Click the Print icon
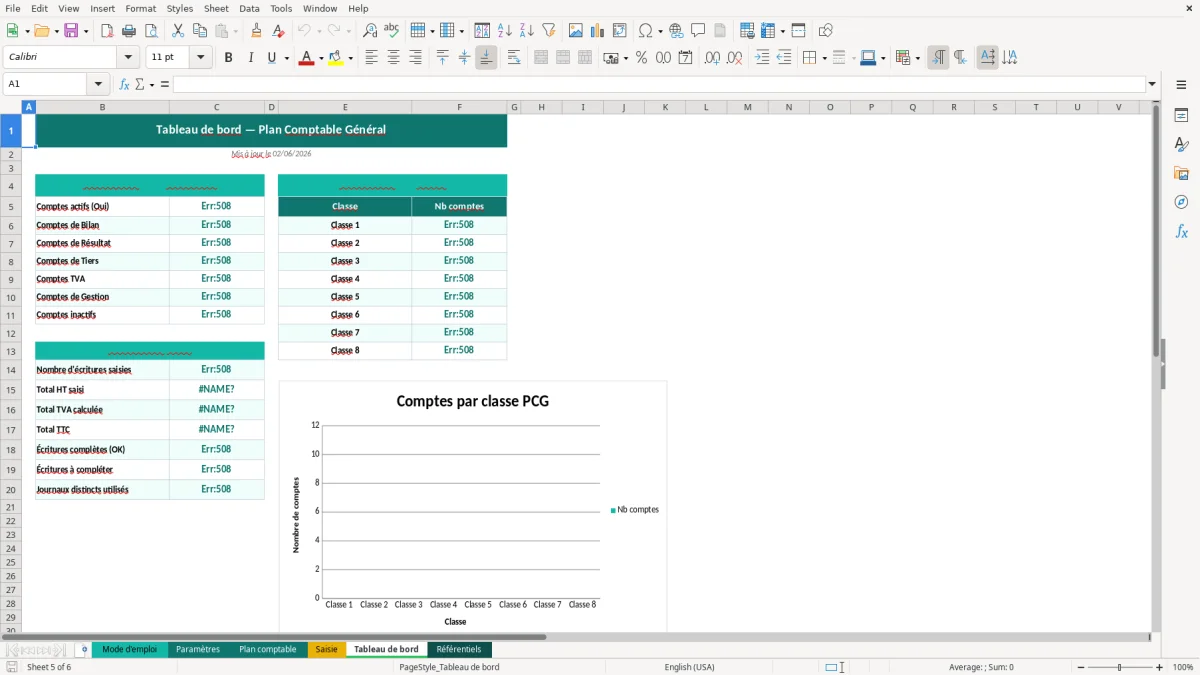 [x=129, y=31]
